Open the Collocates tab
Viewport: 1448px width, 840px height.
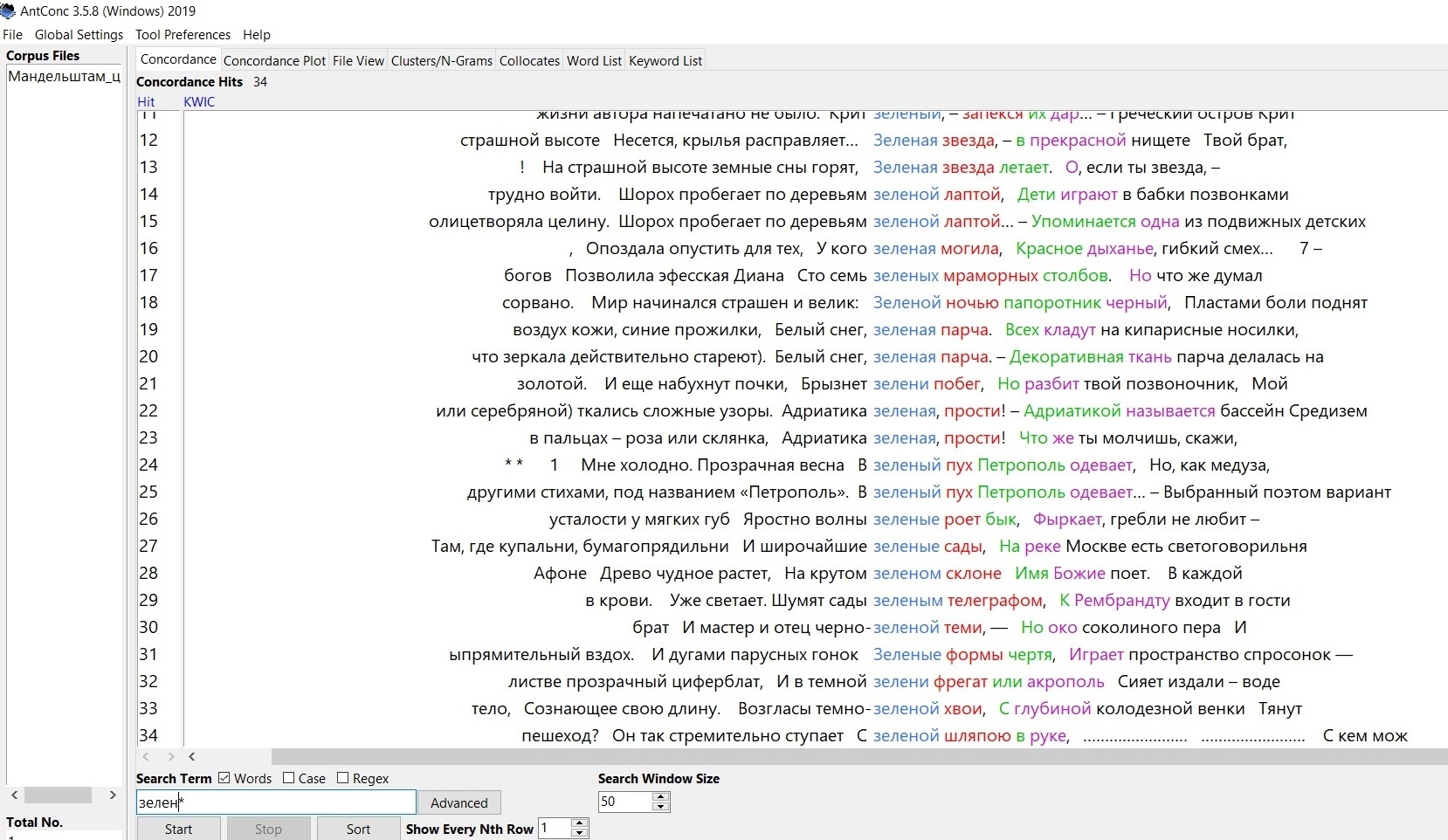pyautogui.click(x=529, y=61)
